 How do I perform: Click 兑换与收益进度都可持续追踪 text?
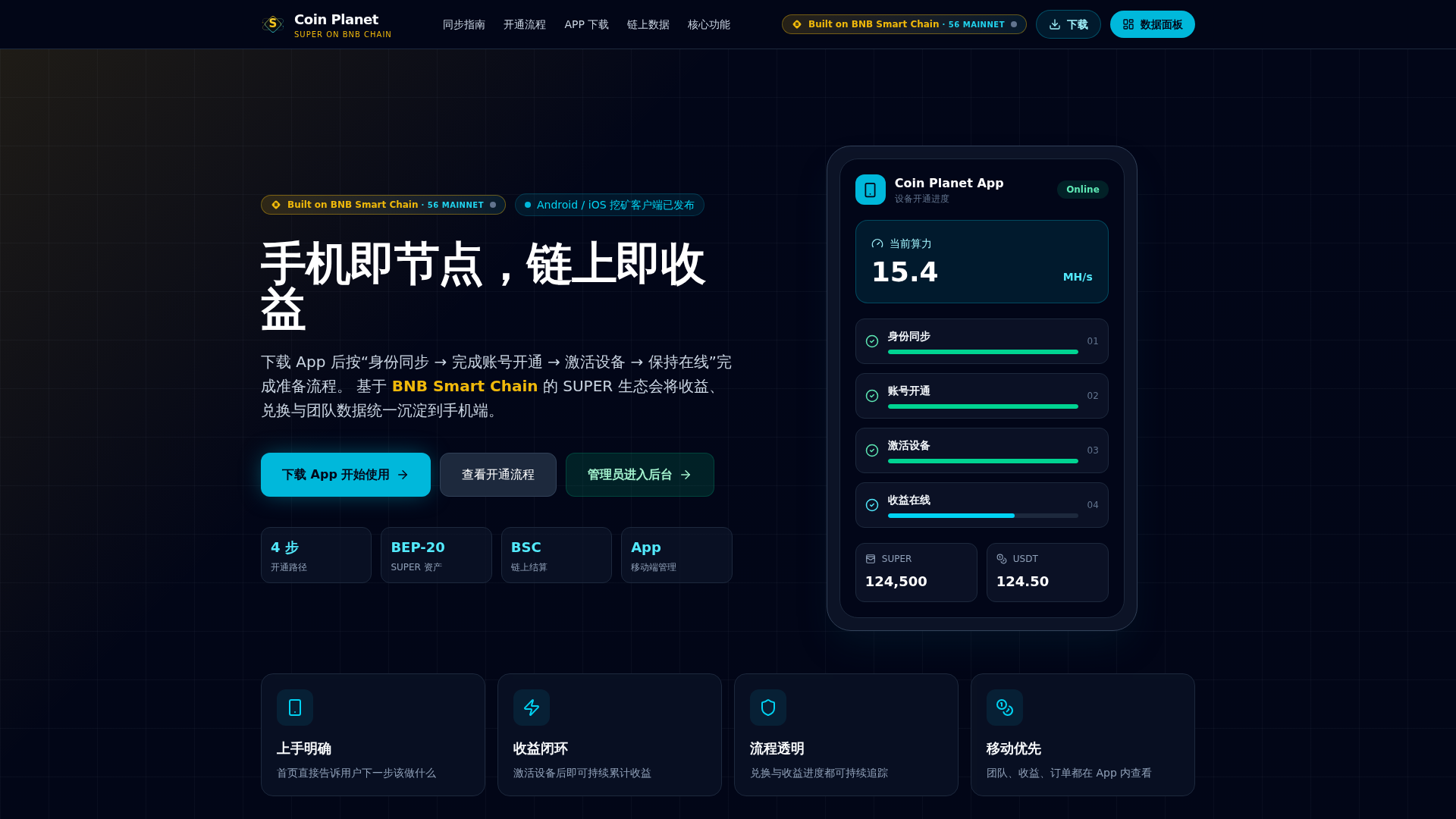pos(819,773)
